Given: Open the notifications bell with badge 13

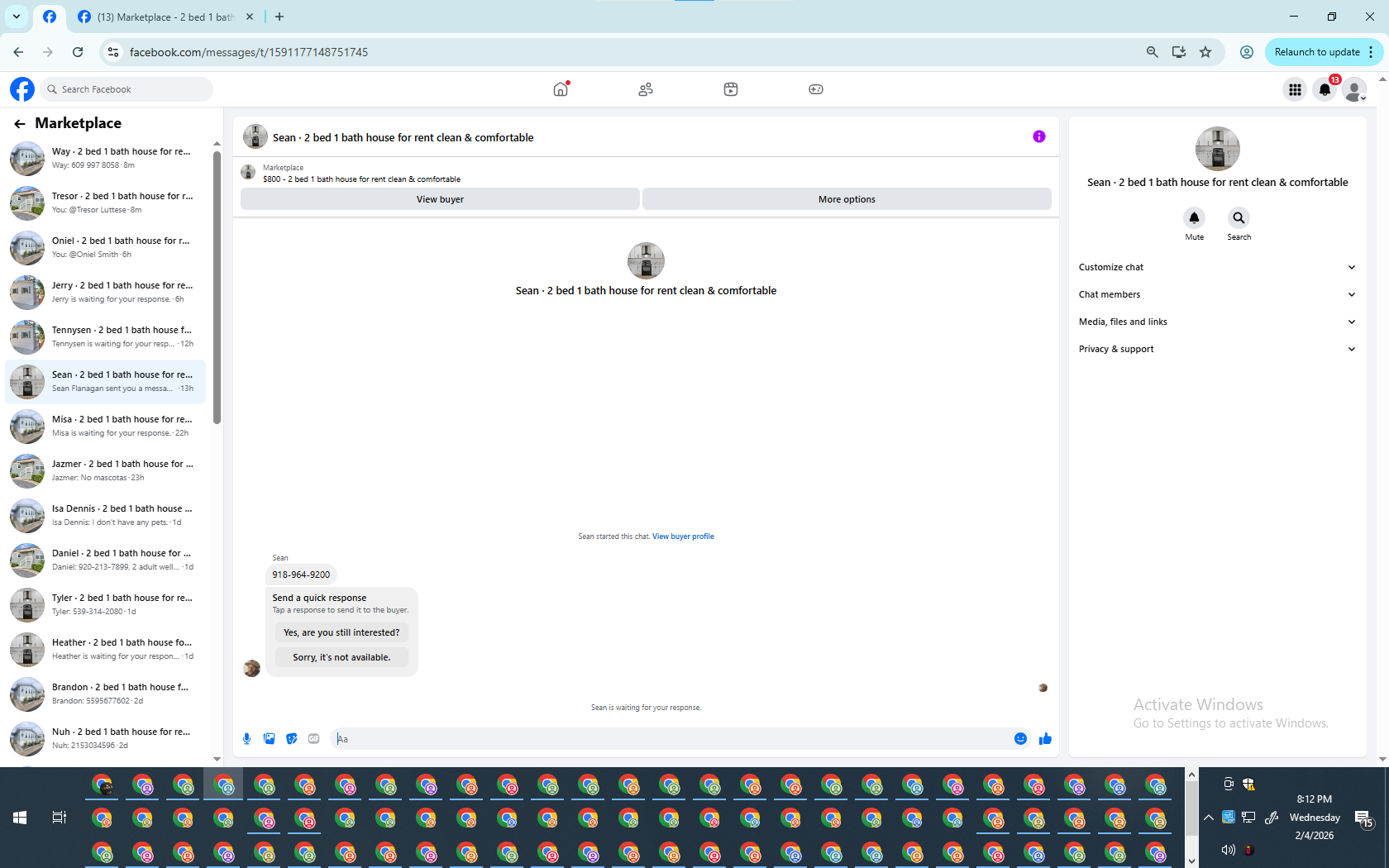Looking at the screenshot, I should click(1325, 89).
